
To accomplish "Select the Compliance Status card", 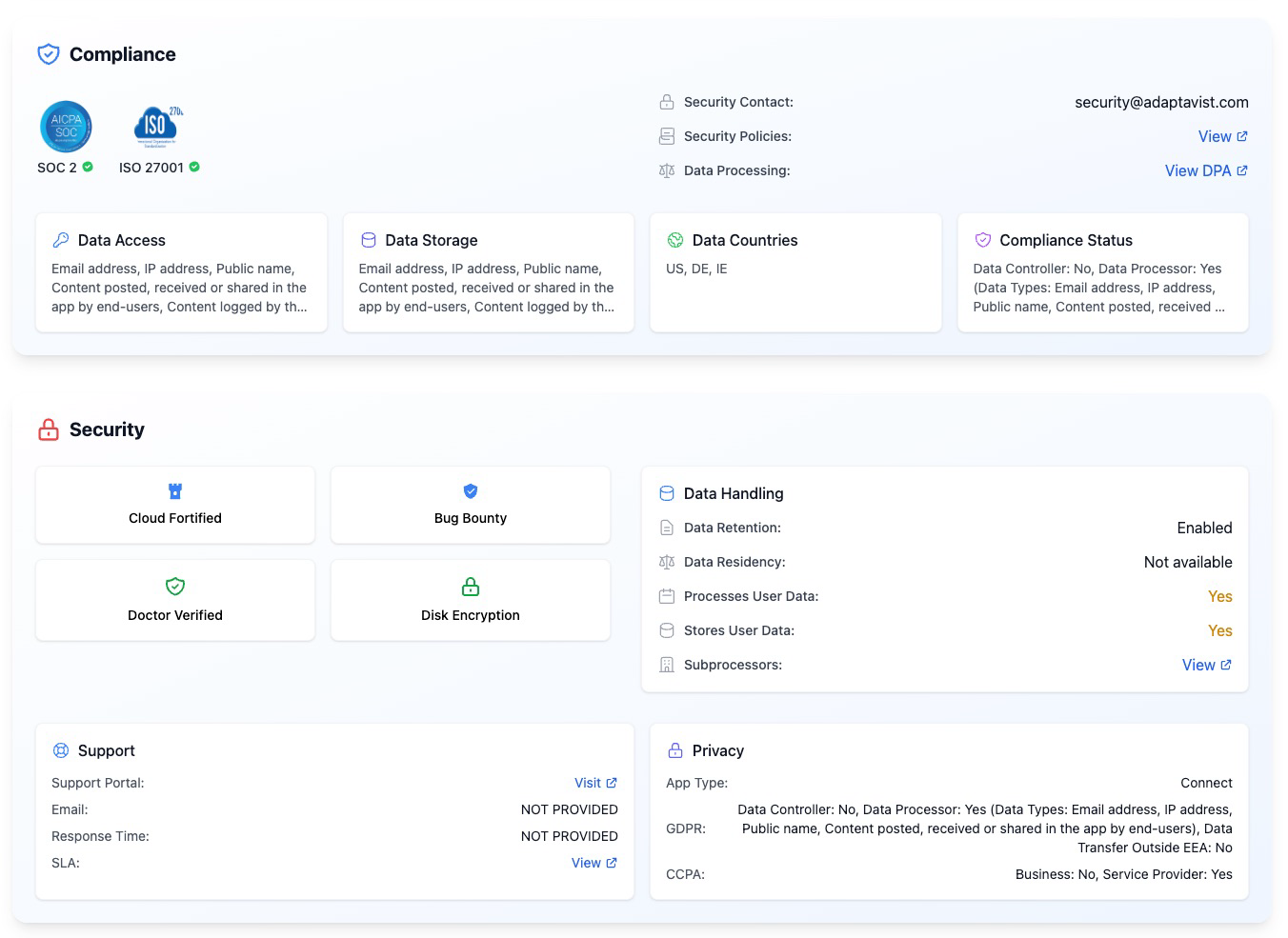I will pyautogui.click(x=1102, y=273).
